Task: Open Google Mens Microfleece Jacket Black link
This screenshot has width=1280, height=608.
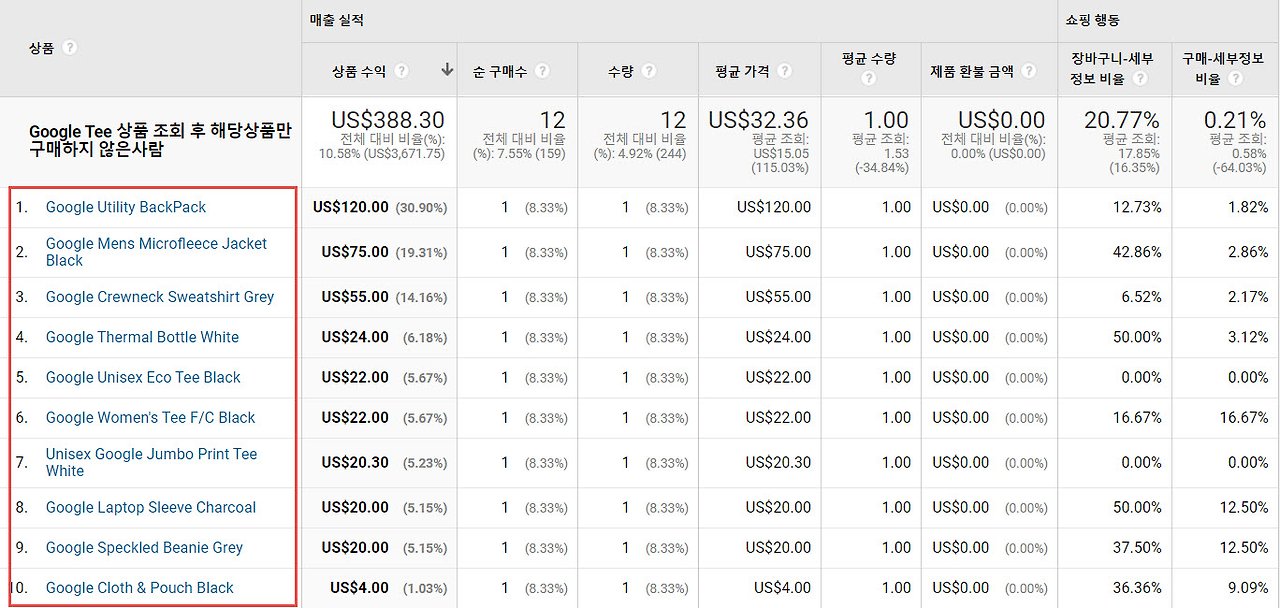Action: tap(156, 252)
